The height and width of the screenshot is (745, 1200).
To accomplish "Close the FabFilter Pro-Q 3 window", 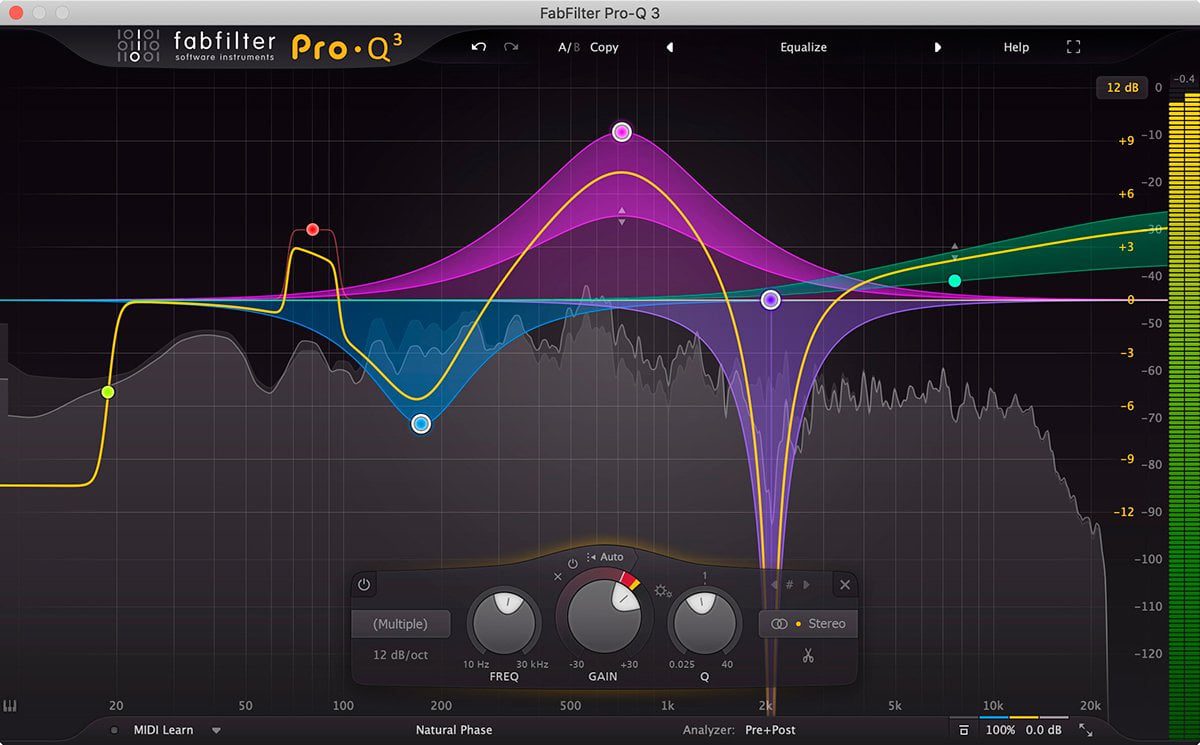I will [x=16, y=13].
